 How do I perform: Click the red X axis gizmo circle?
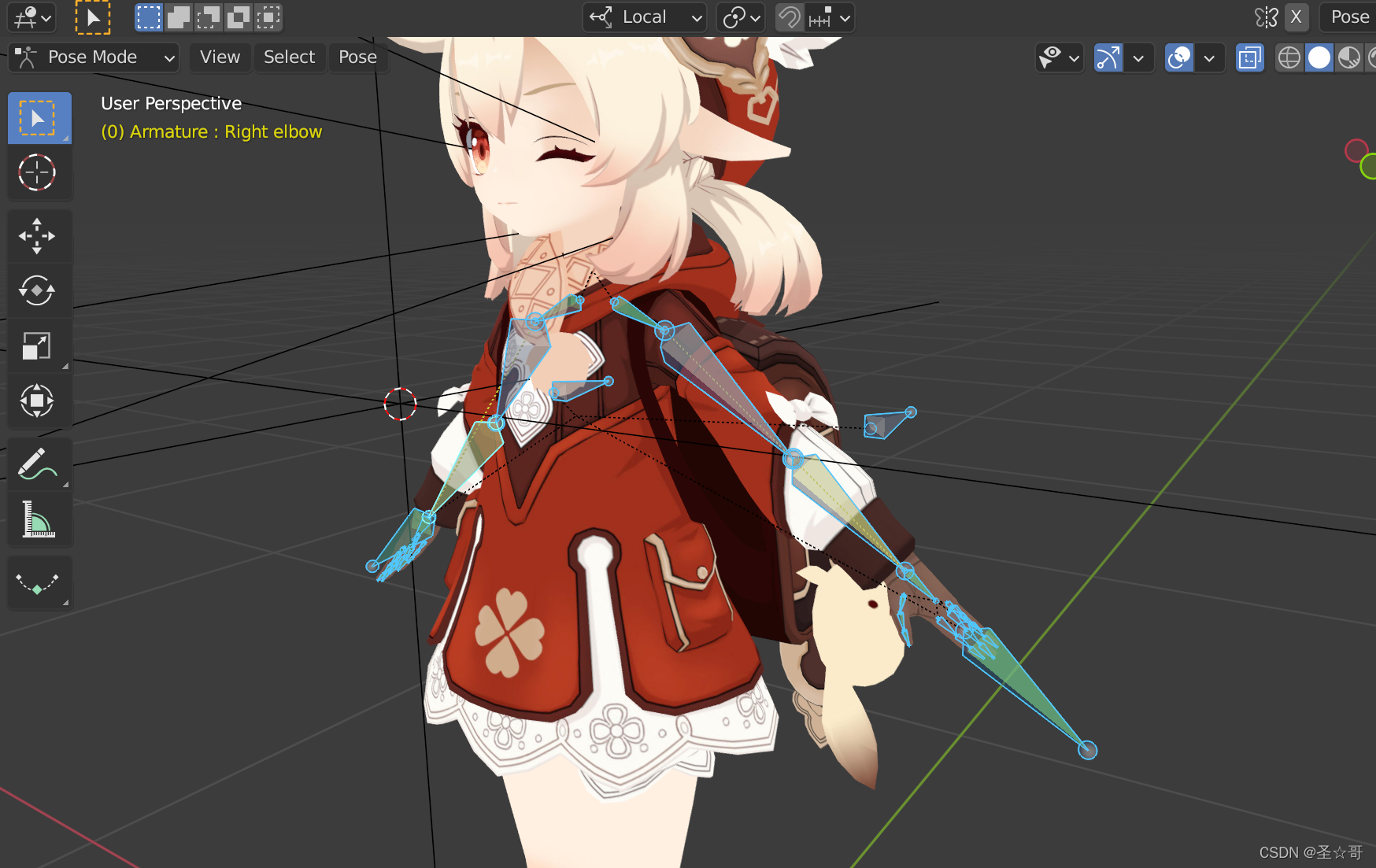(x=1356, y=150)
